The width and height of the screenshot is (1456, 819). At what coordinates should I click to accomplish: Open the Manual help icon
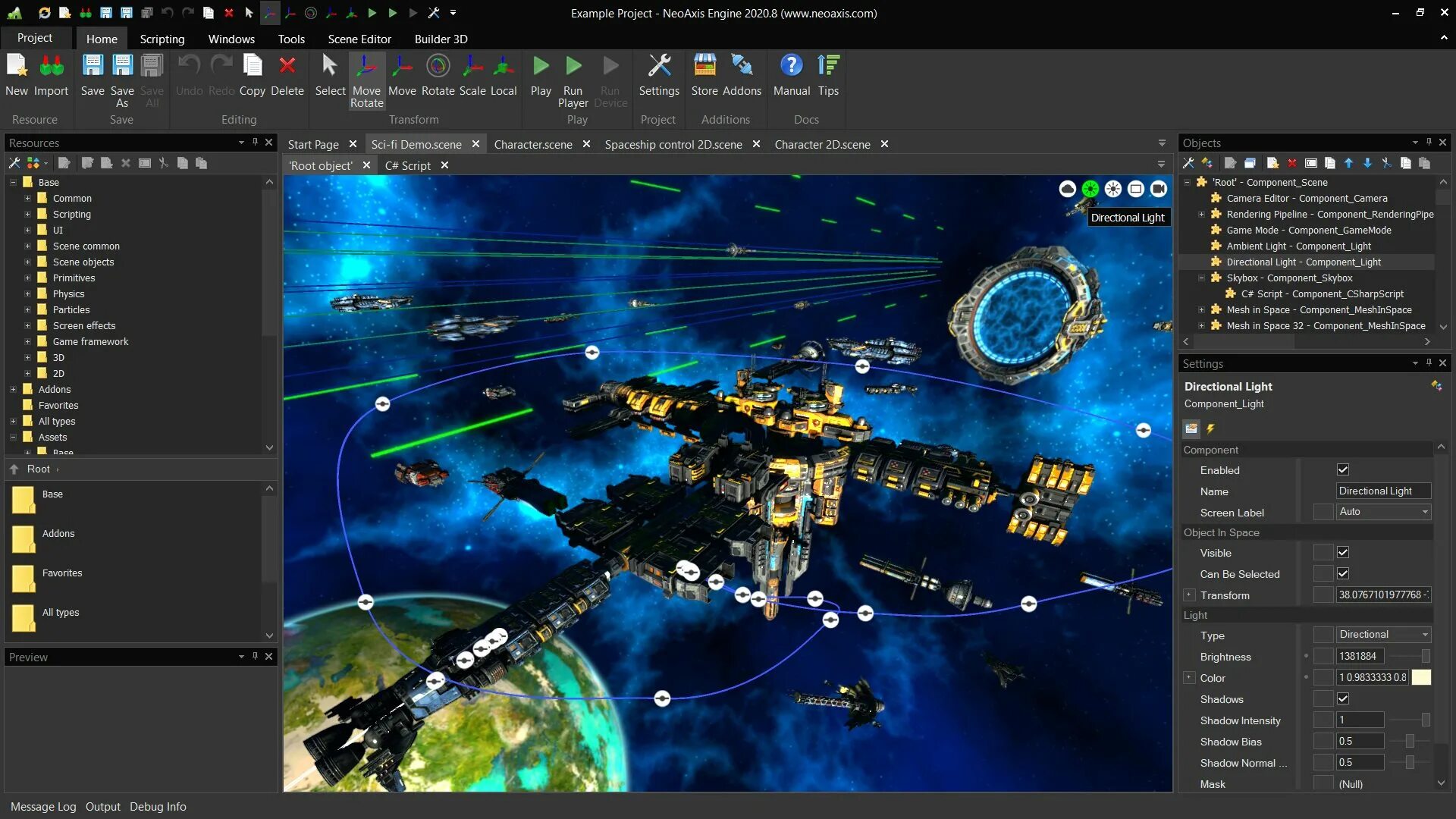[791, 67]
